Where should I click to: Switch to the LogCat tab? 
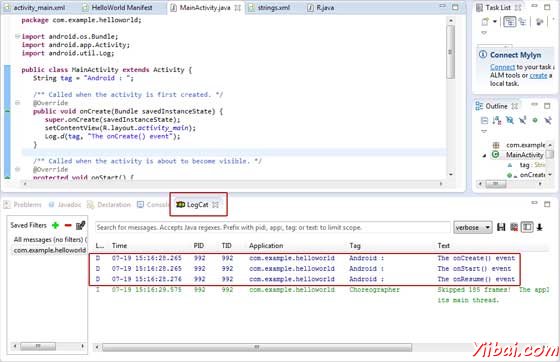click(197, 205)
